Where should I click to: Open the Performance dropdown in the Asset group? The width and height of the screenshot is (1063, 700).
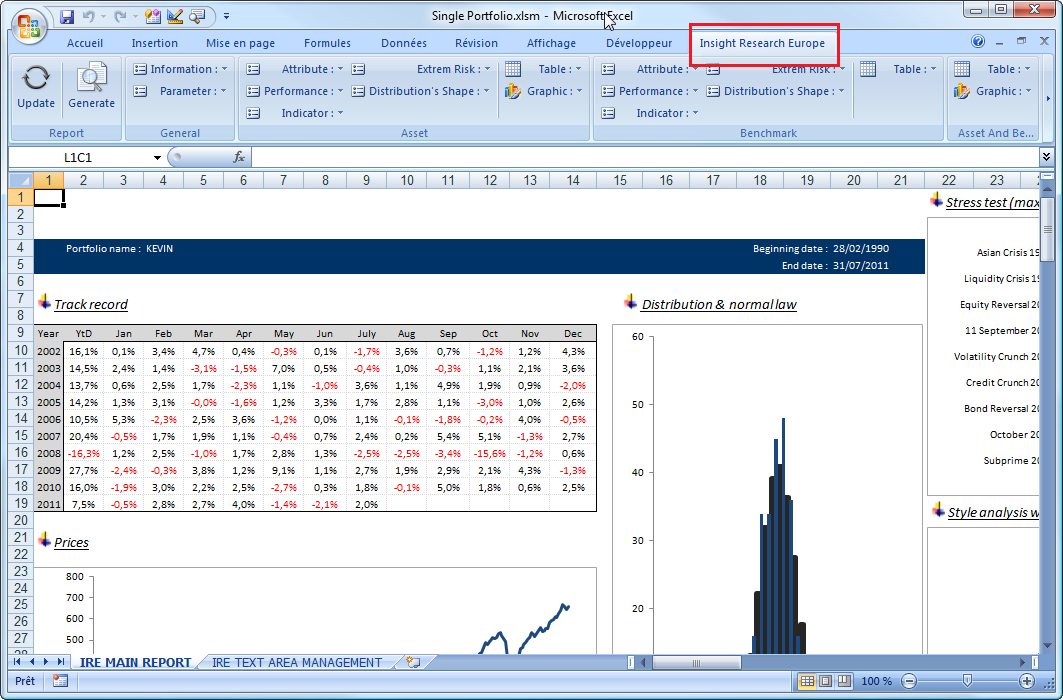tap(296, 91)
